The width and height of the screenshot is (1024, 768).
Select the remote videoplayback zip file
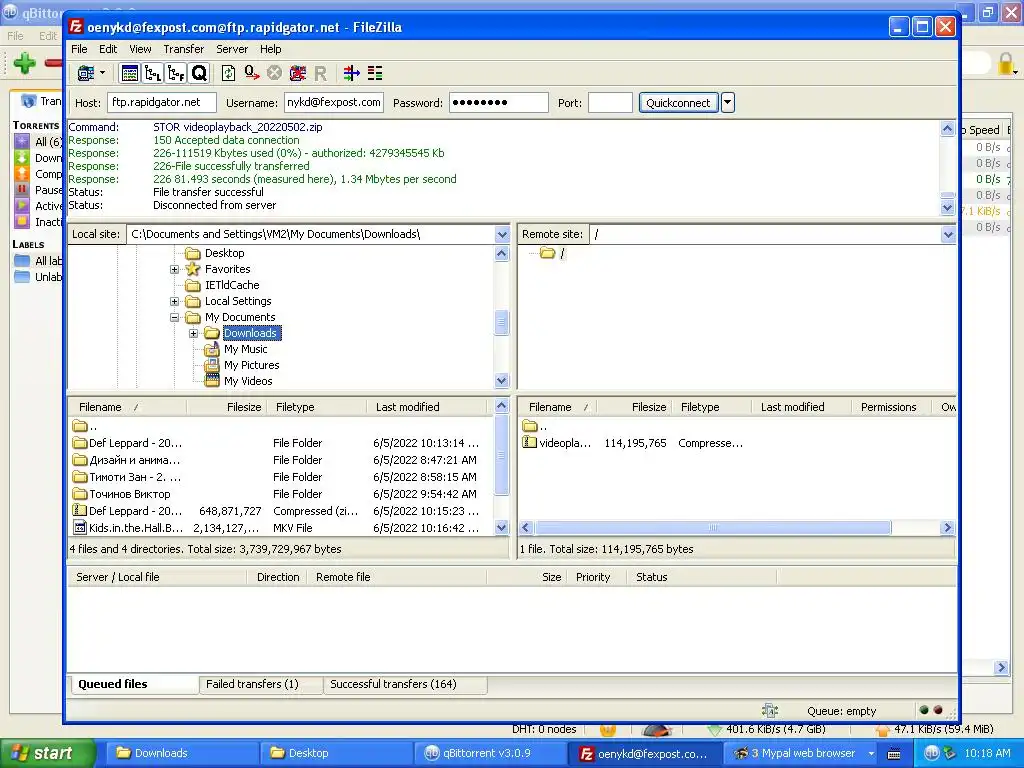[x=632, y=443]
